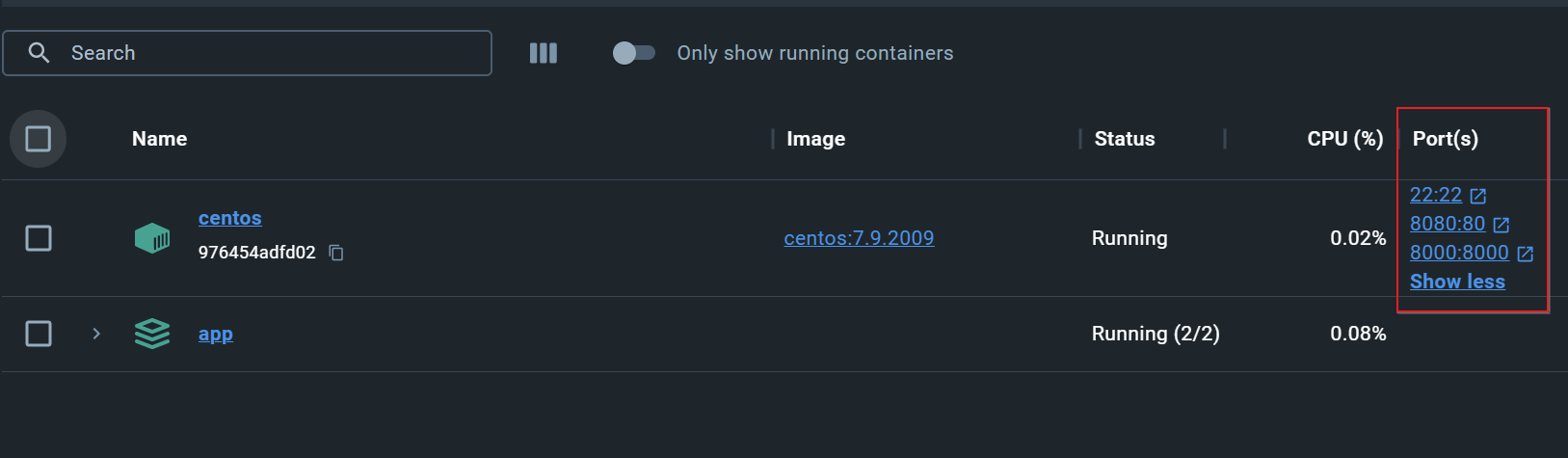The image size is (1568, 458).
Task: Open the app stack name link
Action: point(216,334)
